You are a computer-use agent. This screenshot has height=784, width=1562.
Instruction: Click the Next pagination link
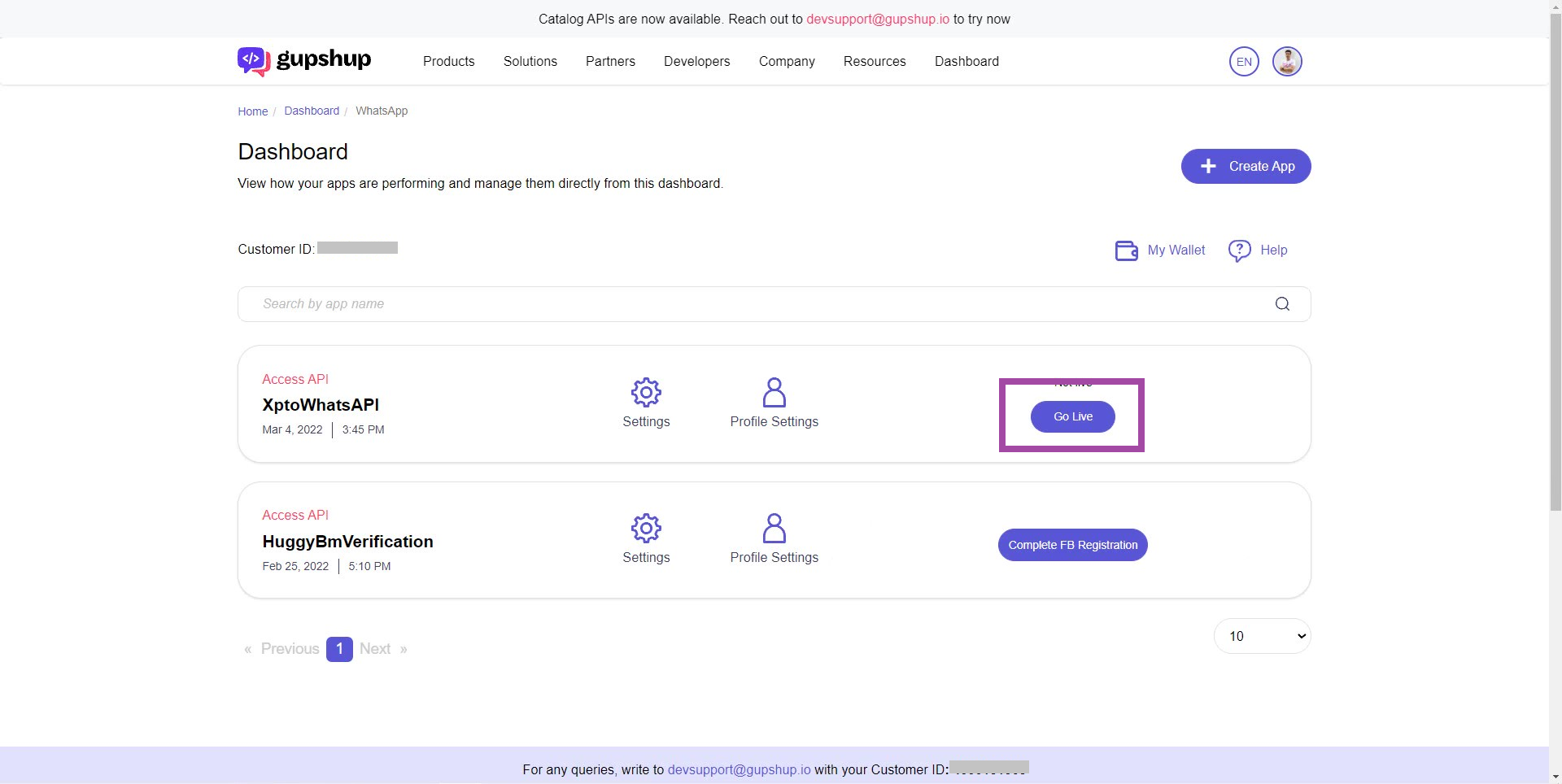coord(375,649)
